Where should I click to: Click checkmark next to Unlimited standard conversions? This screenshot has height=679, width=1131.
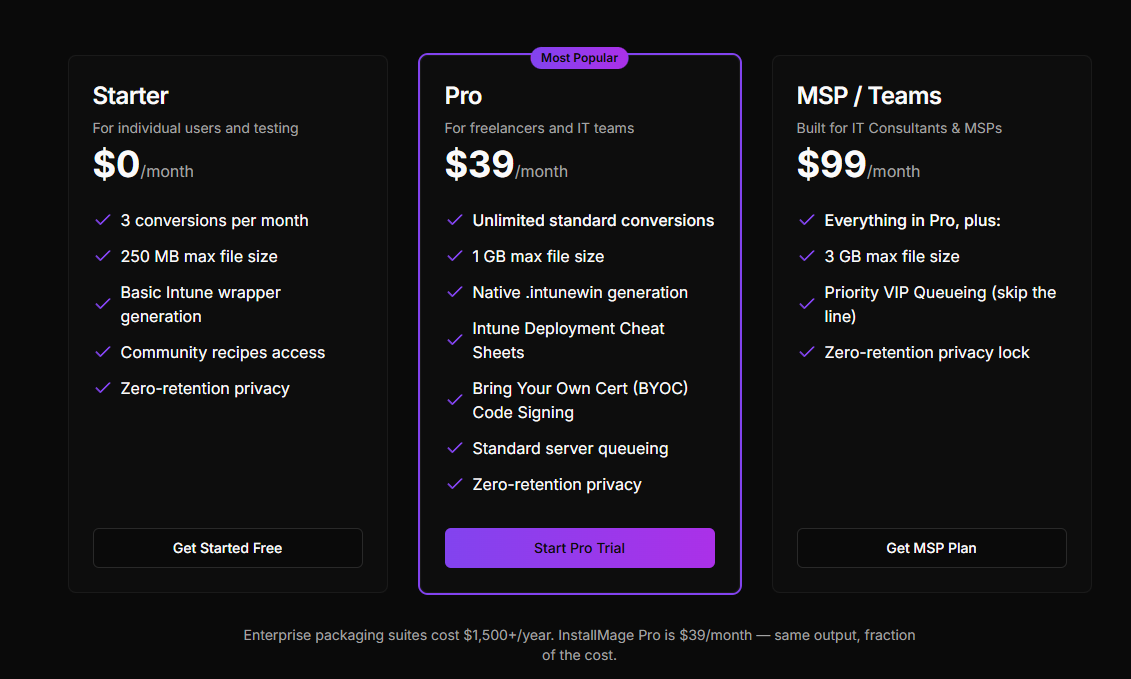click(x=454, y=220)
